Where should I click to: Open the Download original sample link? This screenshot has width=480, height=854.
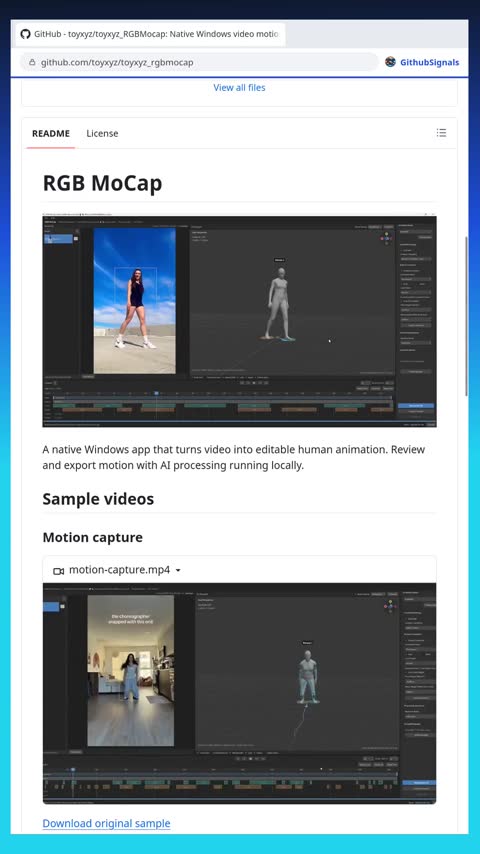pos(106,823)
